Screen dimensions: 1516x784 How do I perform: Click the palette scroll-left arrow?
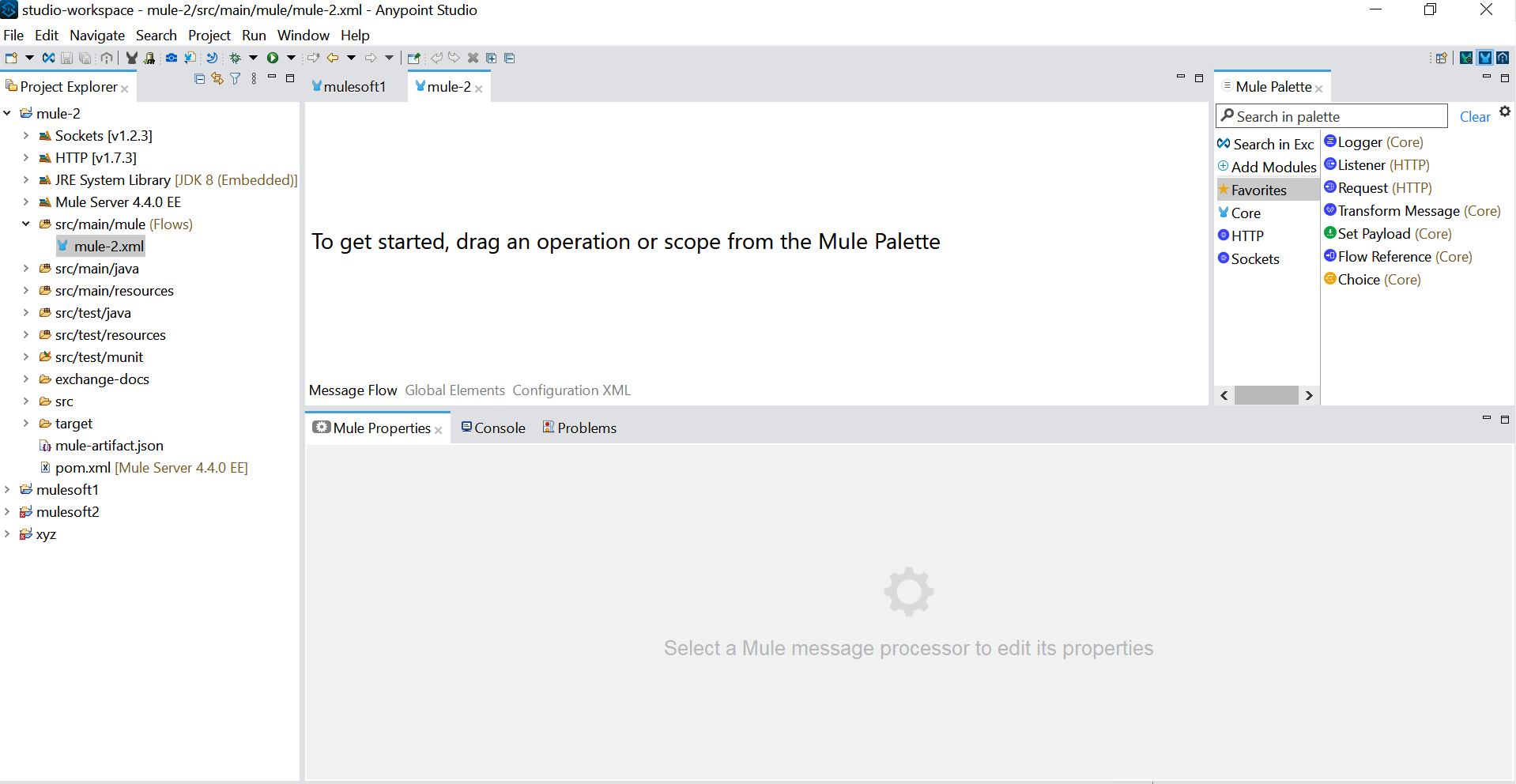pyautogui.click(x=1224, y=395)
